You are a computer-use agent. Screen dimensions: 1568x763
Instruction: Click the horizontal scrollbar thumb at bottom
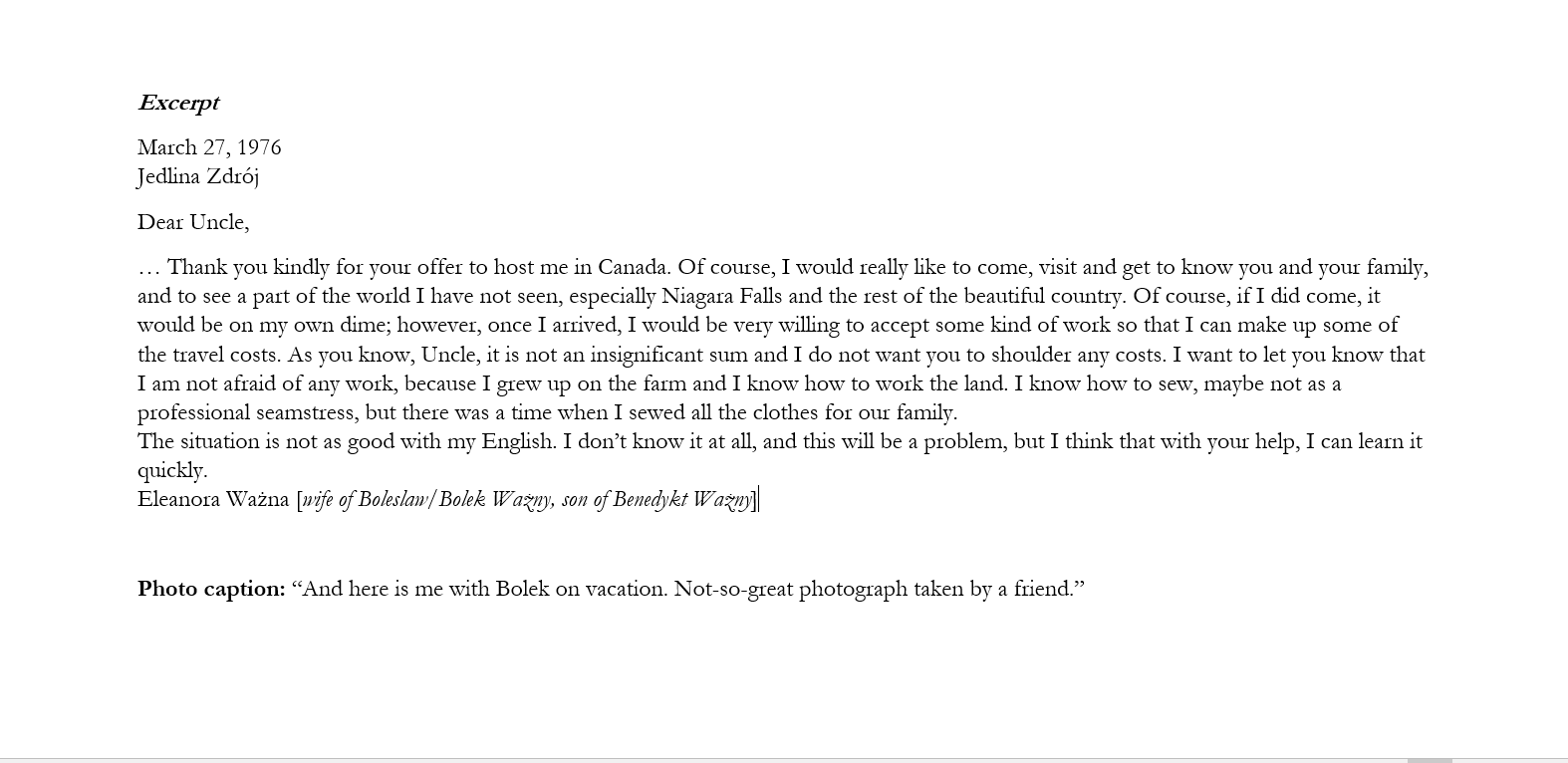click(x=1430, y=760)
